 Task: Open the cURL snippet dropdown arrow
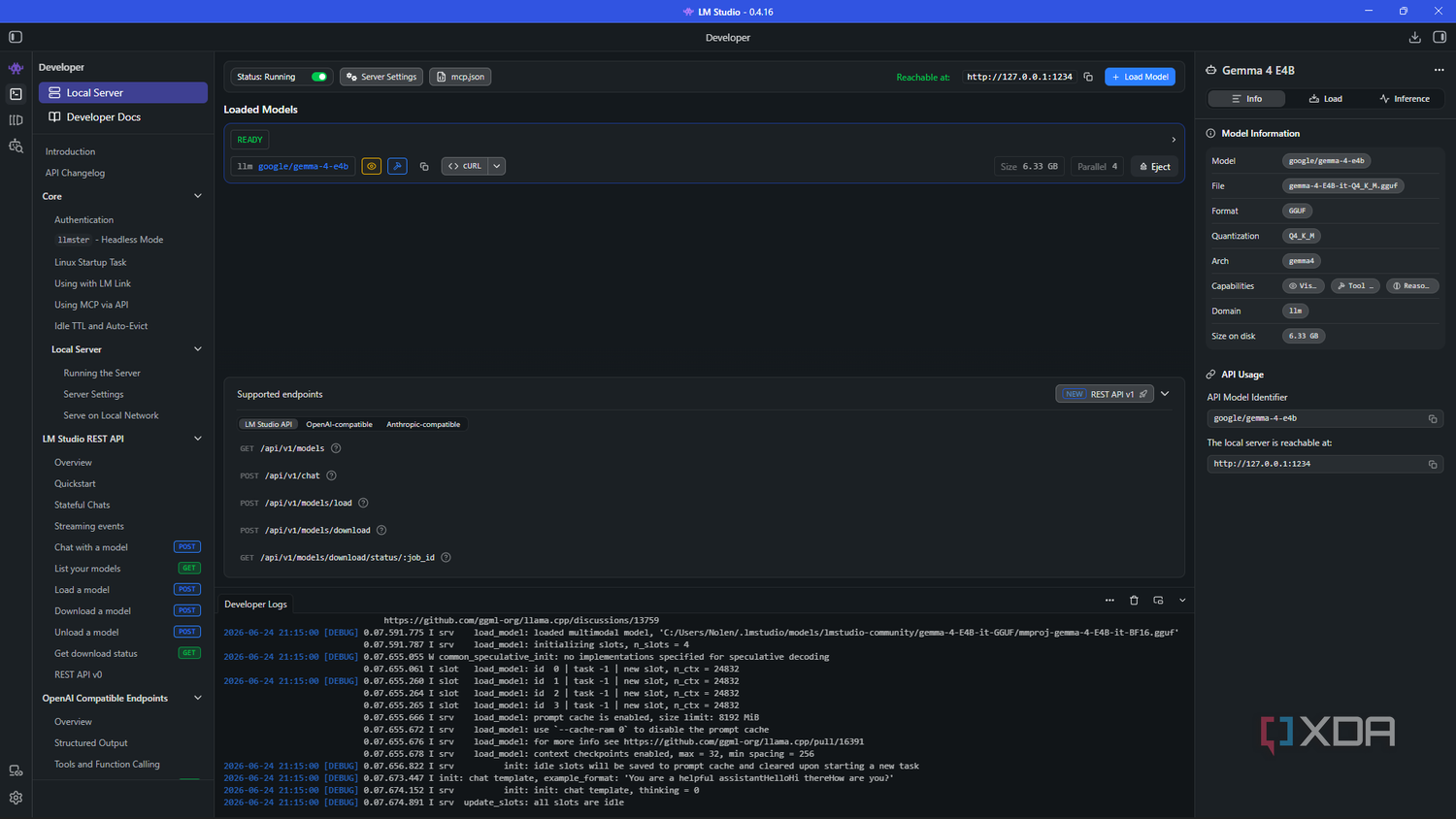497,166
